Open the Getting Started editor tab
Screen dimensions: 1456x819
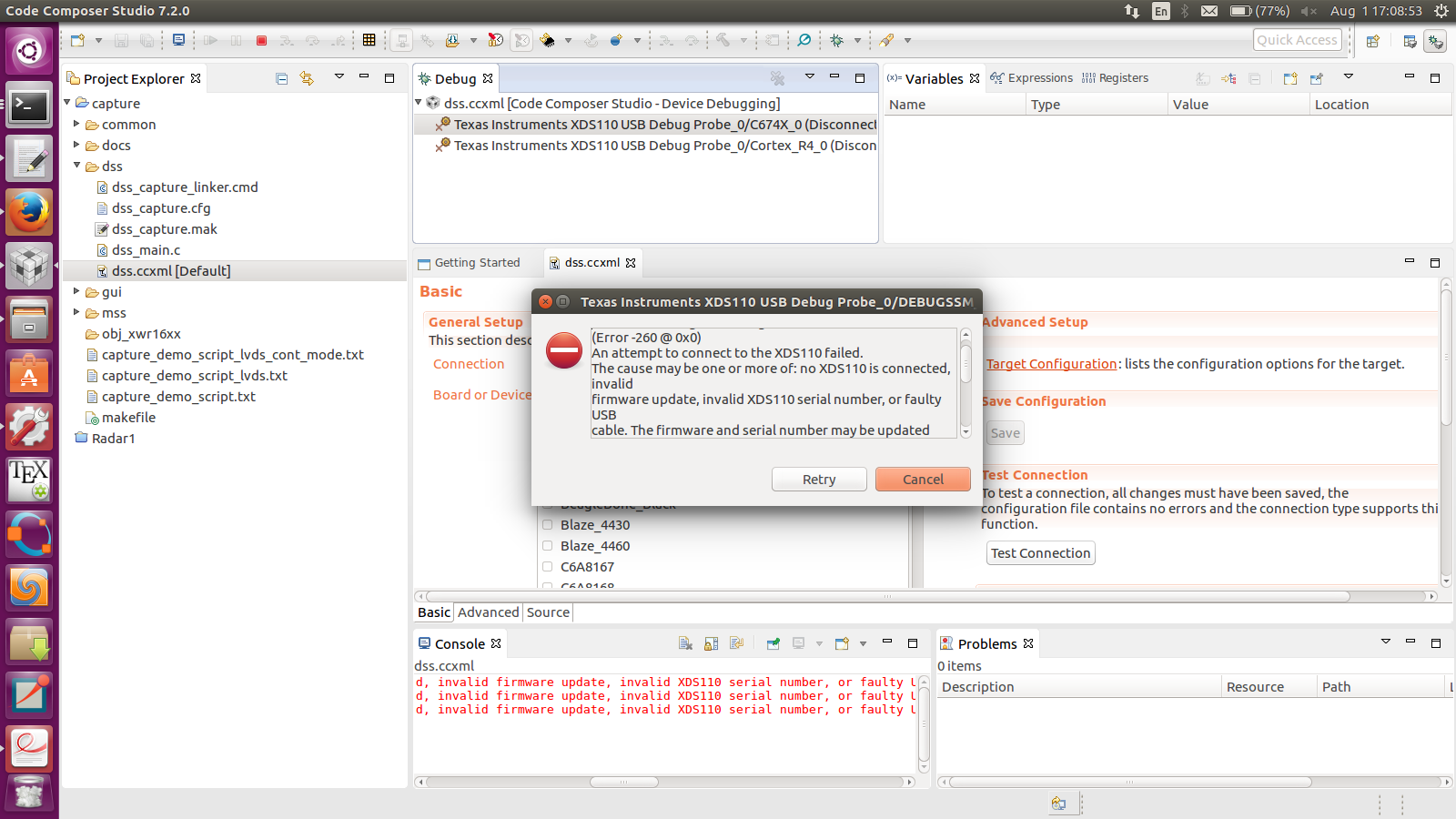tap(469, 262)
